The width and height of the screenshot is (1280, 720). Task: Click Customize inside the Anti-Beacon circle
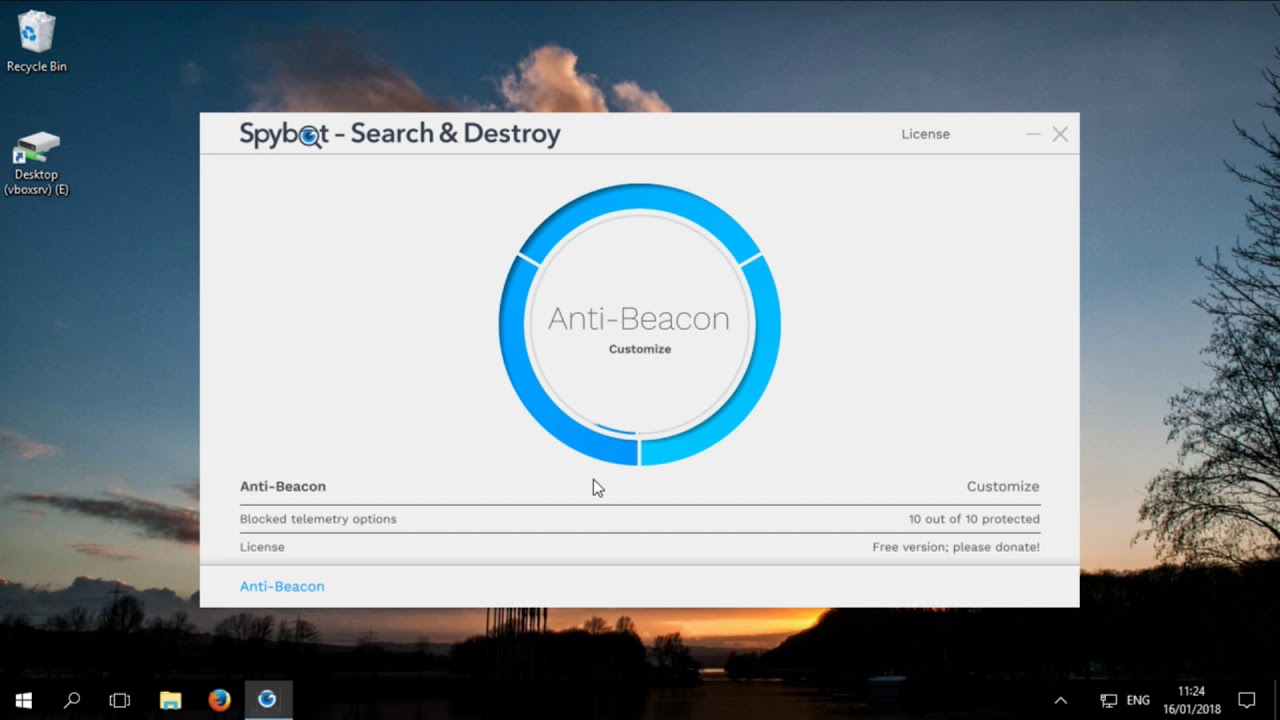(640, 349)
